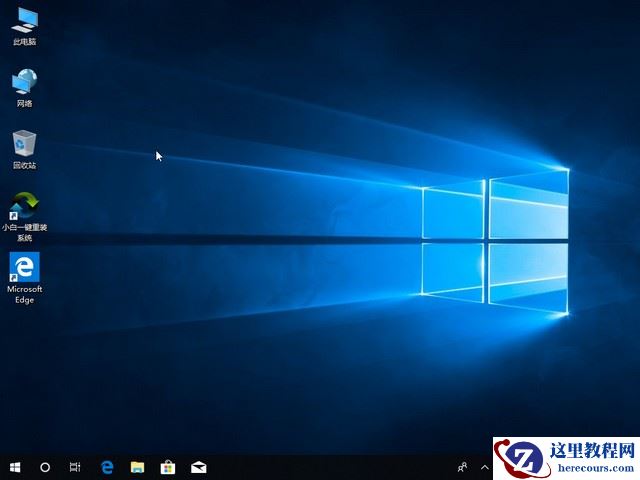The width and height of the screenshot is (640, 480).
Task: Open Microsoft Store from the taskbar
Action: (x=168, y=467)
